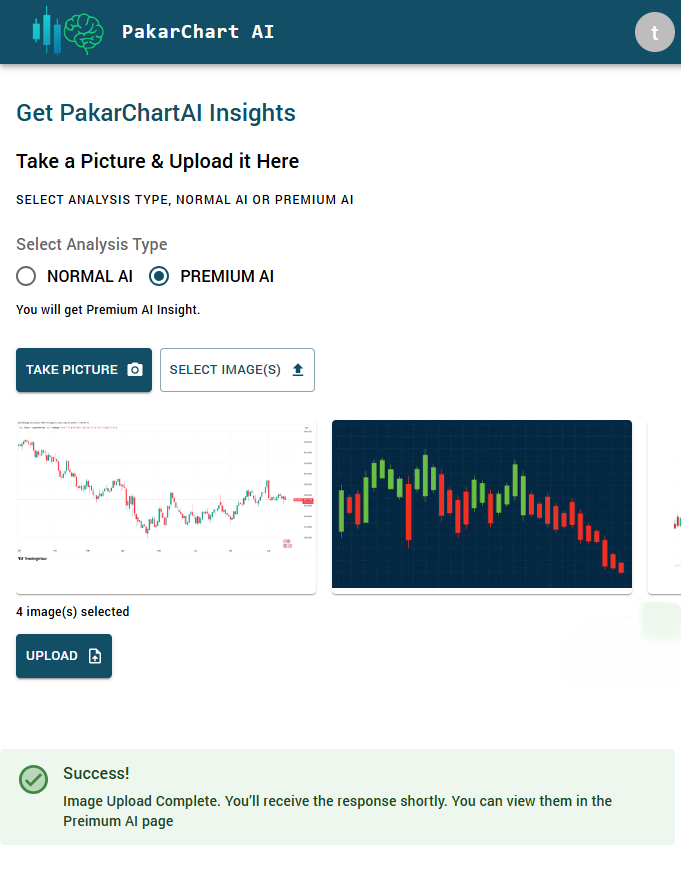
Task: Click the camera icon on Take Picture
Action: coord(135,370)
